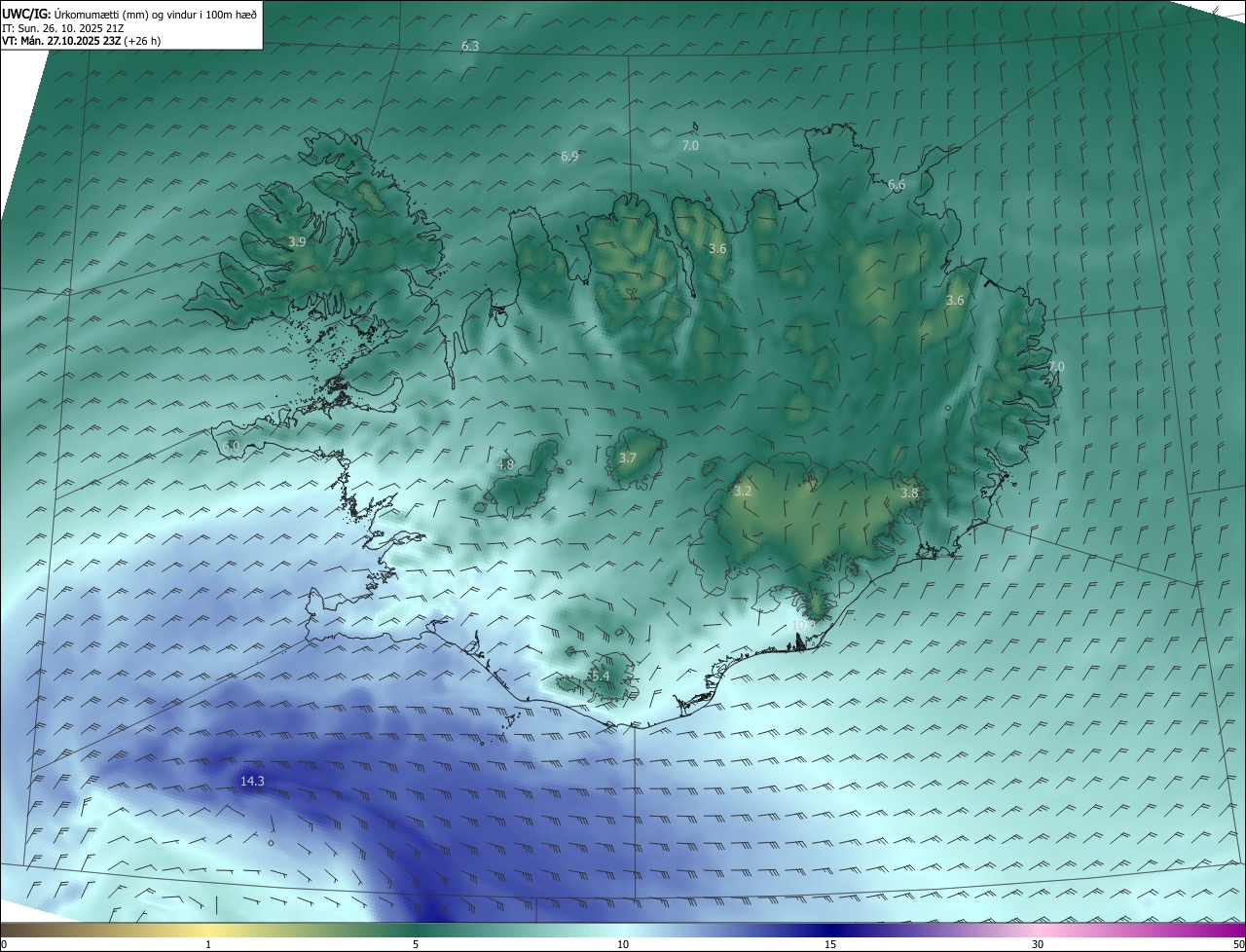Image resolution: width=1246 pixels, height=952 pixels.
Task: Click the 6.0 value label on west coast
Action: (231, 446)
